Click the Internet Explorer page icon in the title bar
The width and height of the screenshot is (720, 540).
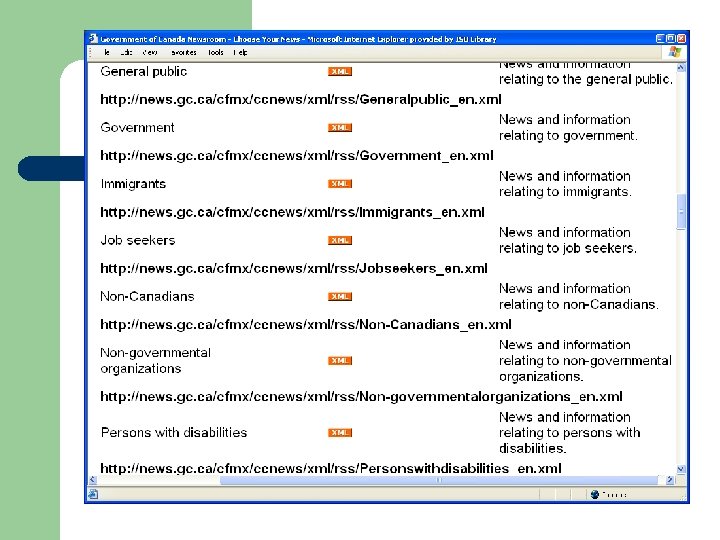click(94, 39)
